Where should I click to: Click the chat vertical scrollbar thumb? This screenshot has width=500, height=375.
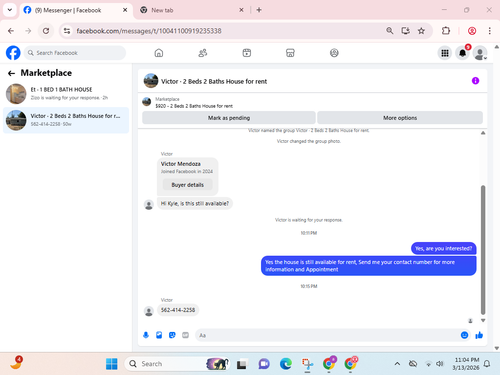coord(483,250)
